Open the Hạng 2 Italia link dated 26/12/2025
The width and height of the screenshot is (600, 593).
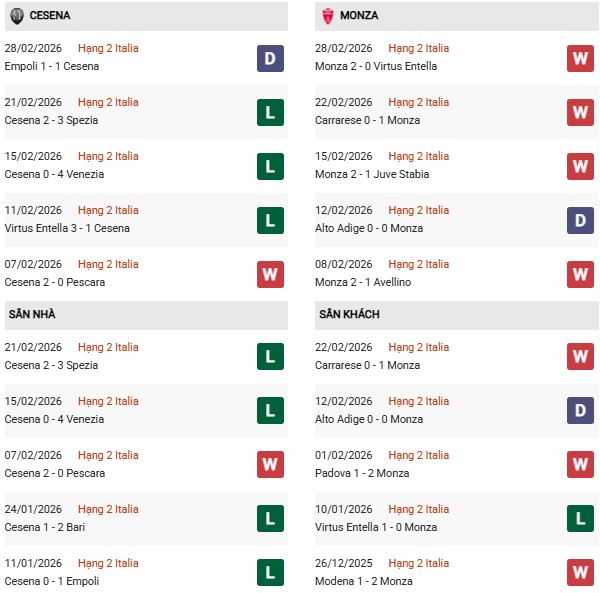pyautogui.click(x=417, y=563)
